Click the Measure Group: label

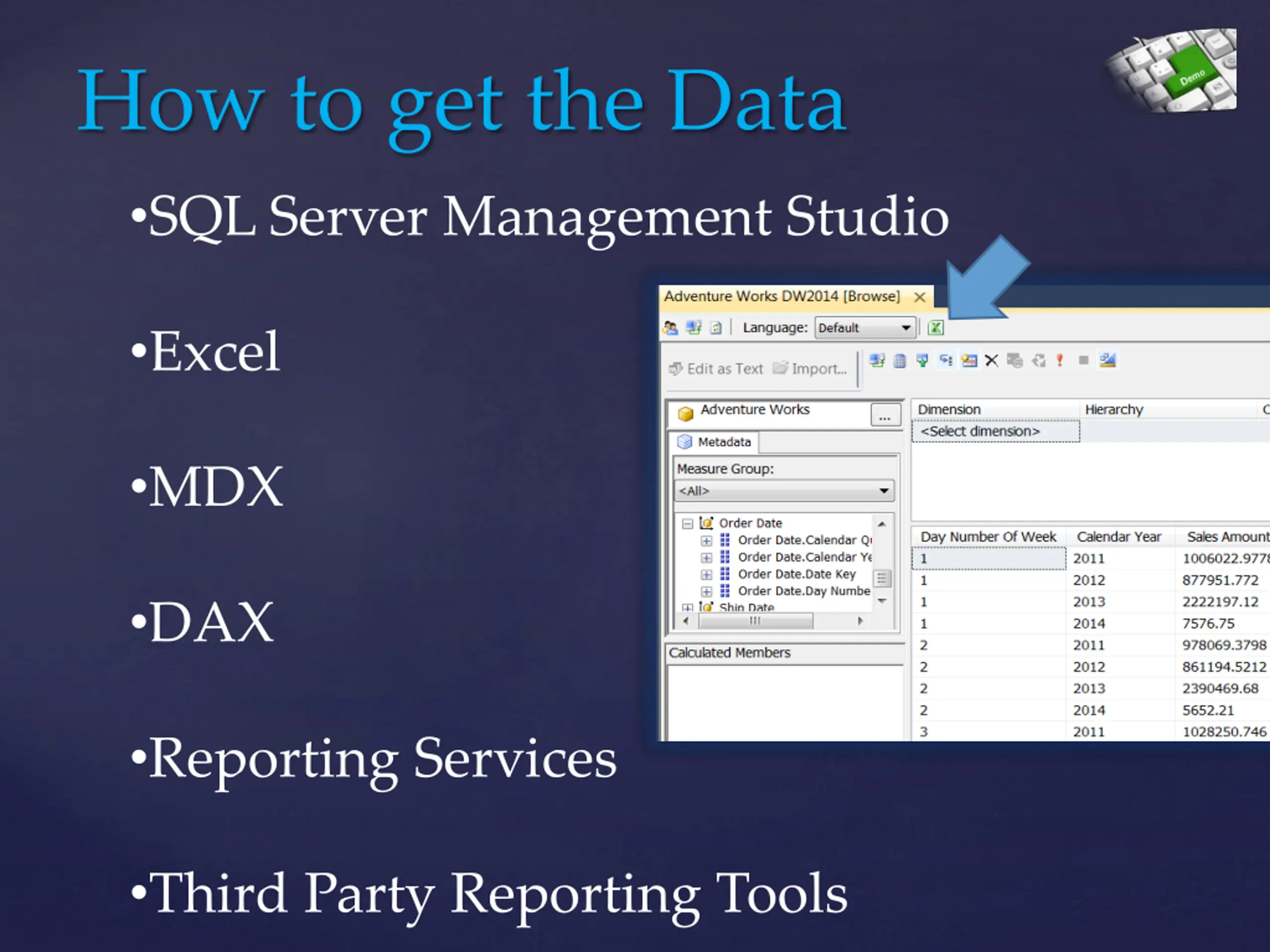pyautogui.click(x=725, y=469)
